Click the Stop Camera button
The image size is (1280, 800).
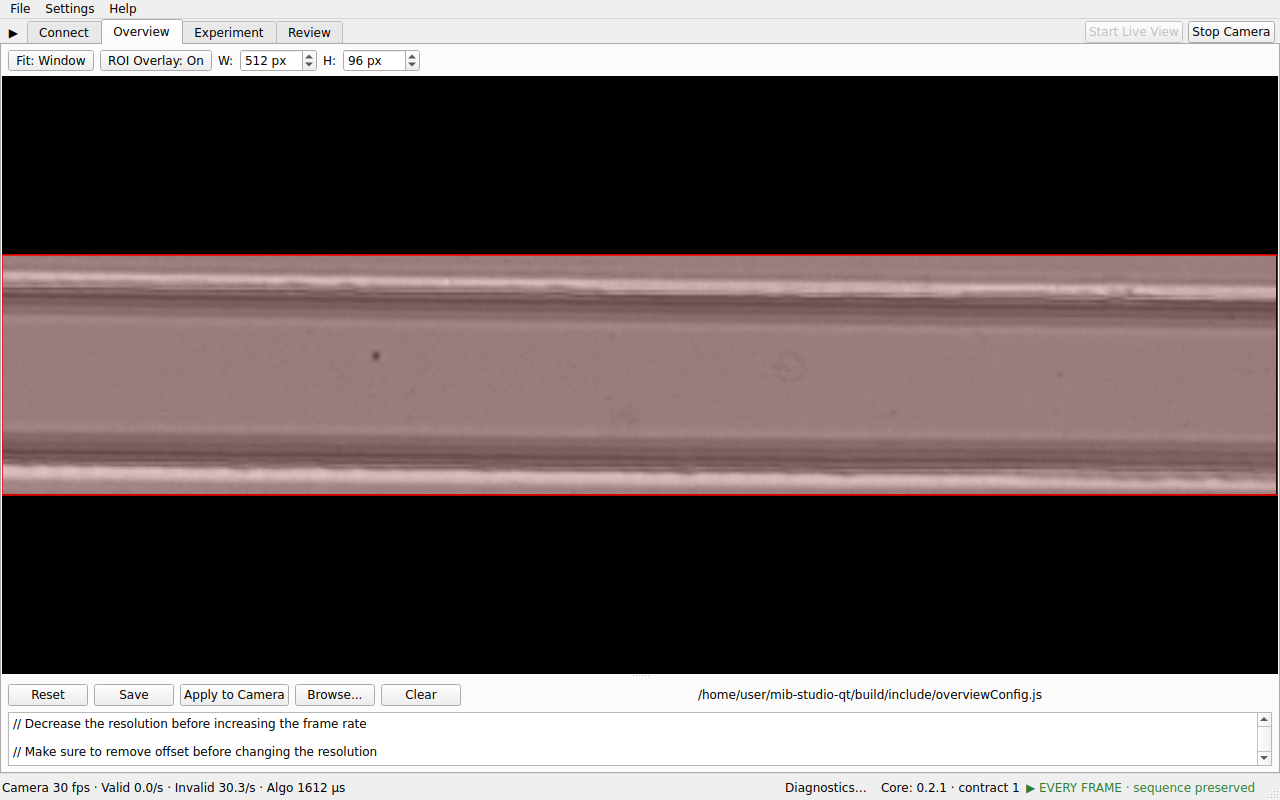1231,32
